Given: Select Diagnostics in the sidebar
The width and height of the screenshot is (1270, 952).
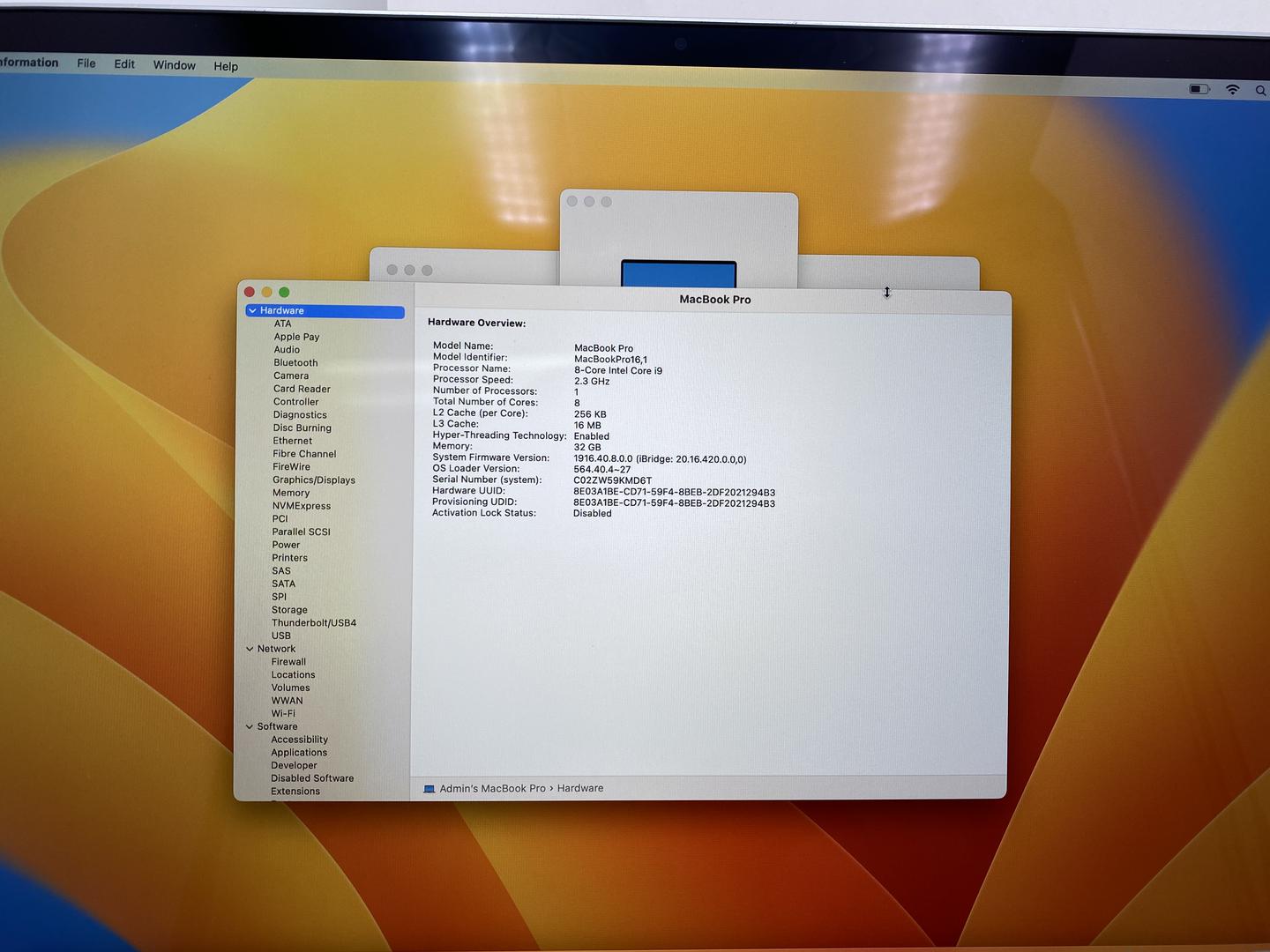Looking at the screenshot, I should point(300,415).
